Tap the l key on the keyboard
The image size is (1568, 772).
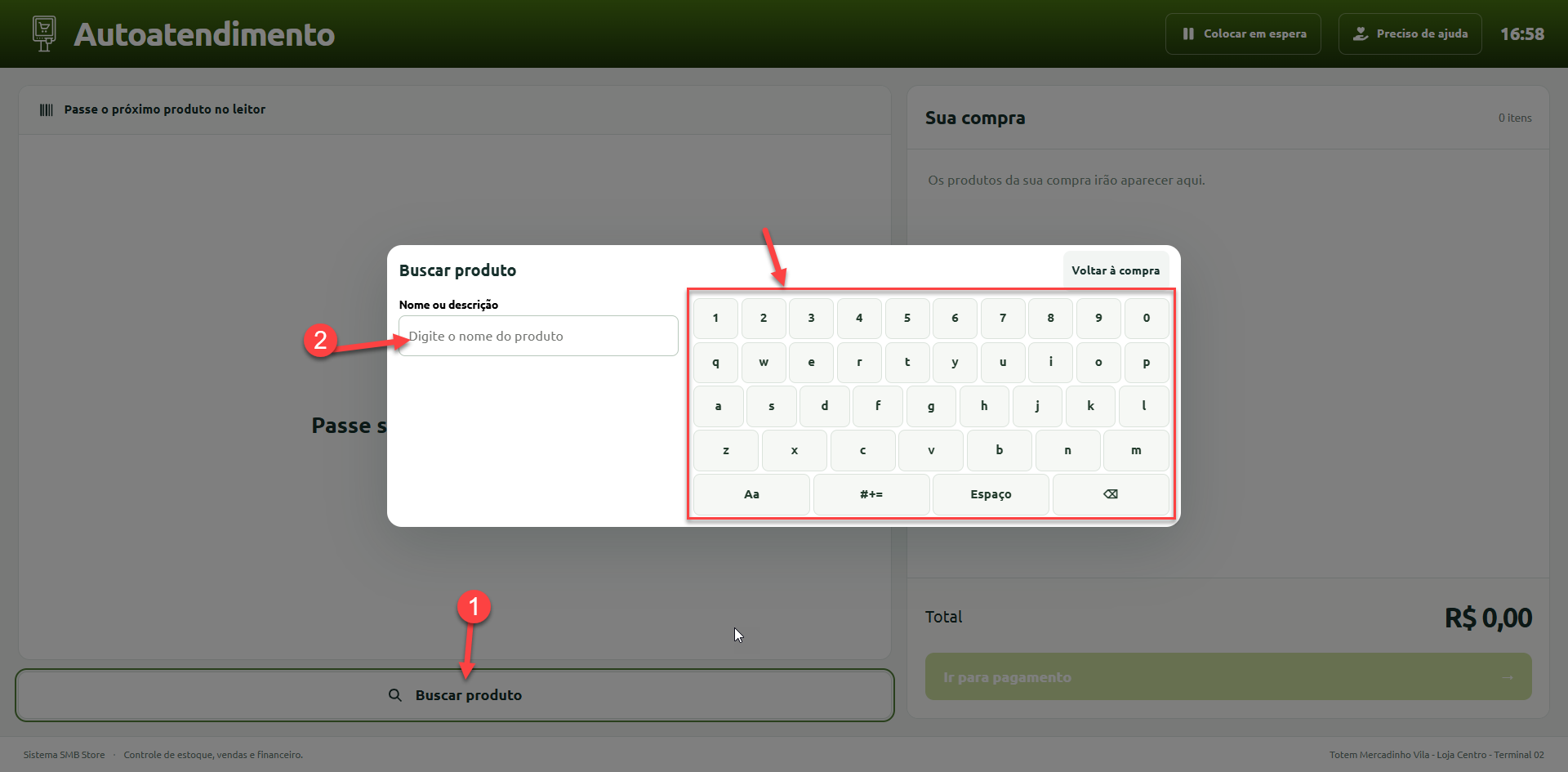tap(1144, 406)
